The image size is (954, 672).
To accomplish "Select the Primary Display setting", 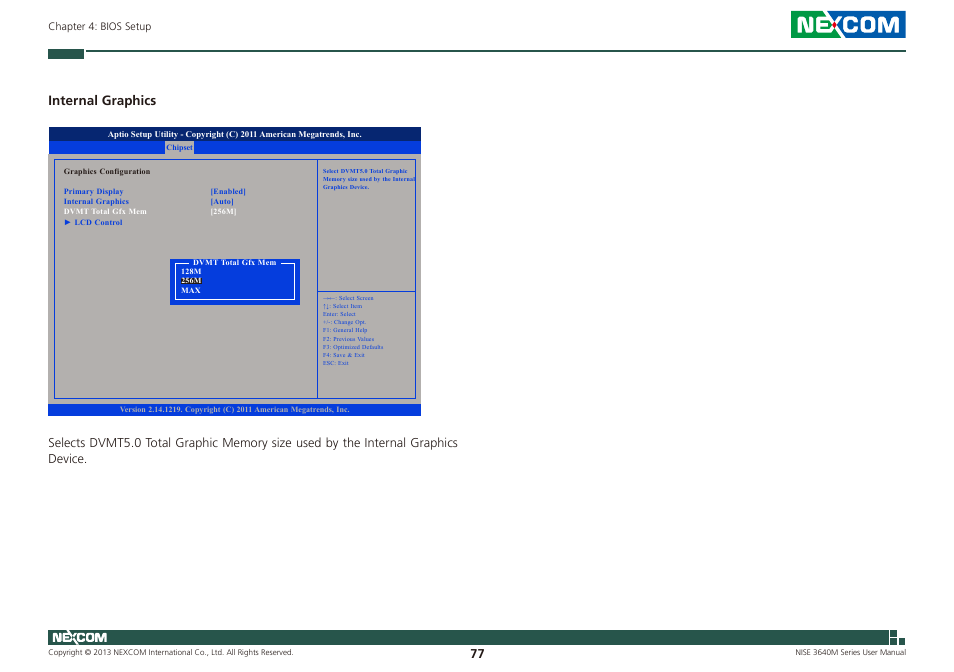I will tap(94, 192).
